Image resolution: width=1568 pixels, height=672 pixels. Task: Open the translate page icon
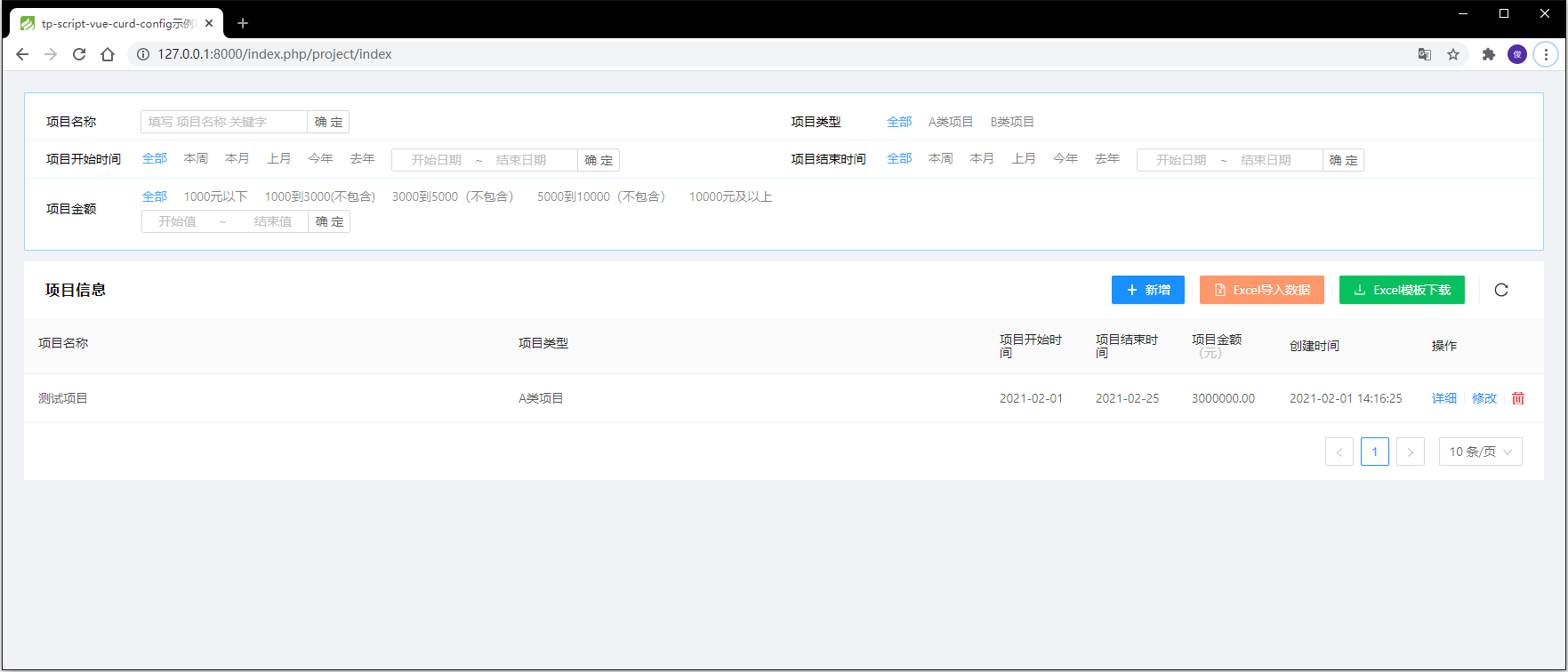pos(1425,54)
